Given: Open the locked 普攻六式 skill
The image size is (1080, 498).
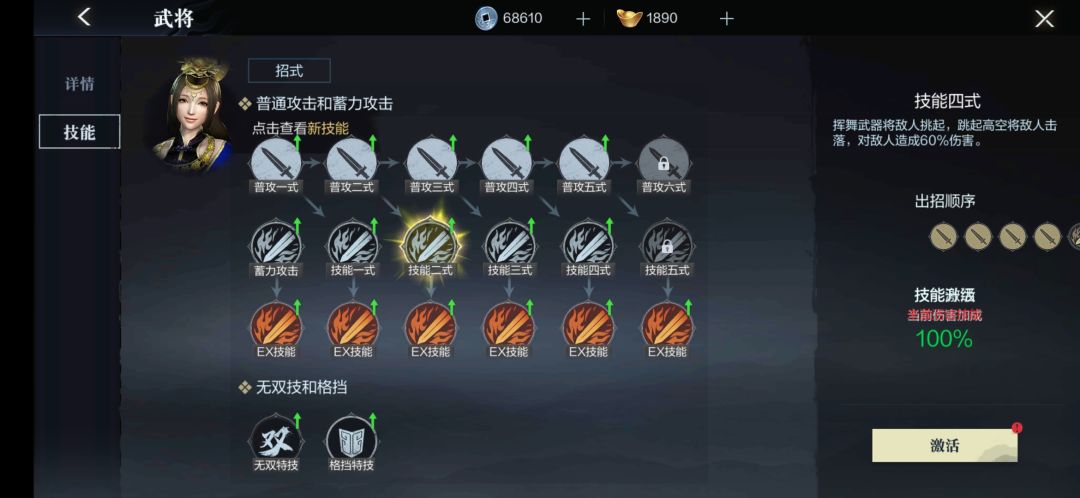Looking at the screenshot, I should point(664,163).
